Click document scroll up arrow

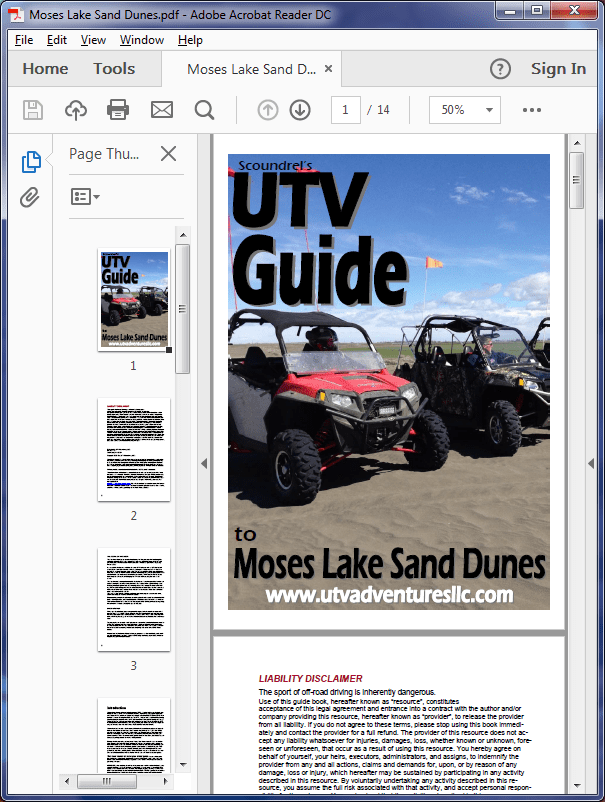577,143
